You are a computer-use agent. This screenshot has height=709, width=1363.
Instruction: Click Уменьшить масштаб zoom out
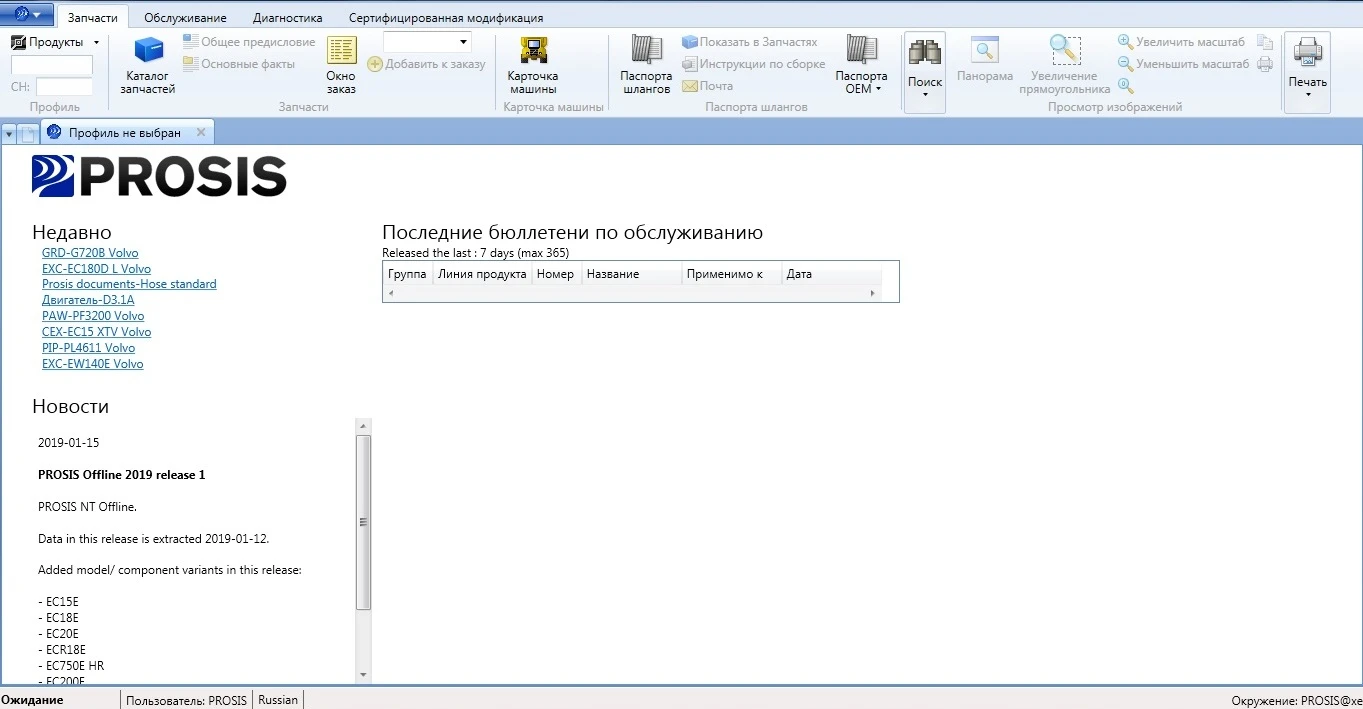(1184, 64)
